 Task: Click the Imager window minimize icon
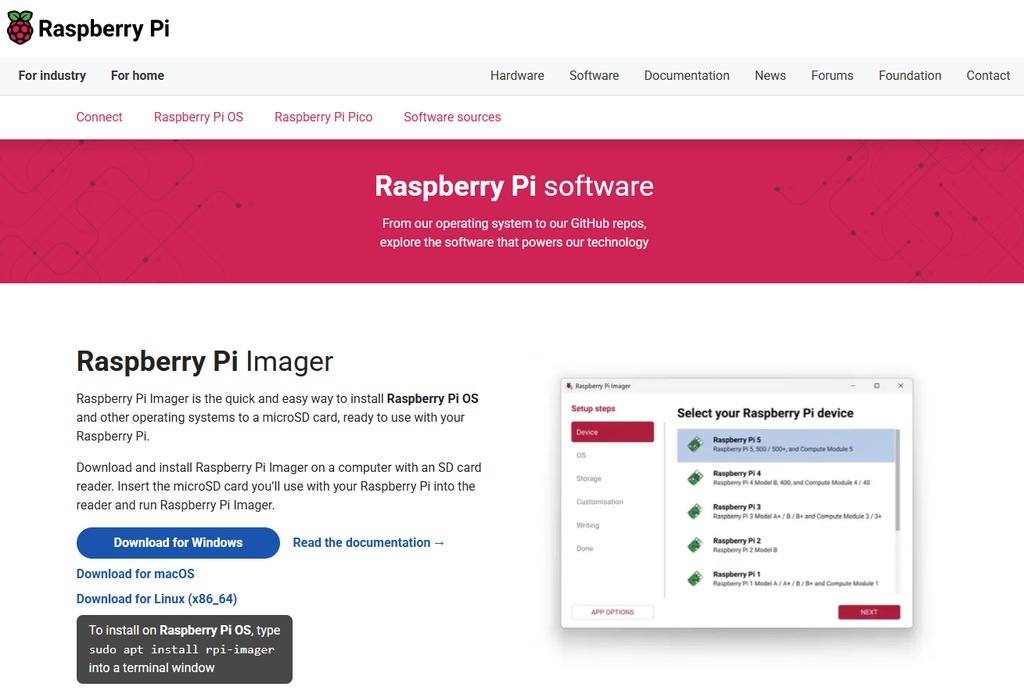[853, 386]
